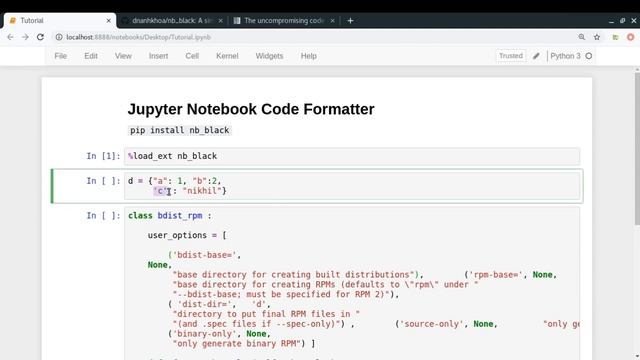
Task: Open the red browser menu icon
Action: (x=631, y=37)
